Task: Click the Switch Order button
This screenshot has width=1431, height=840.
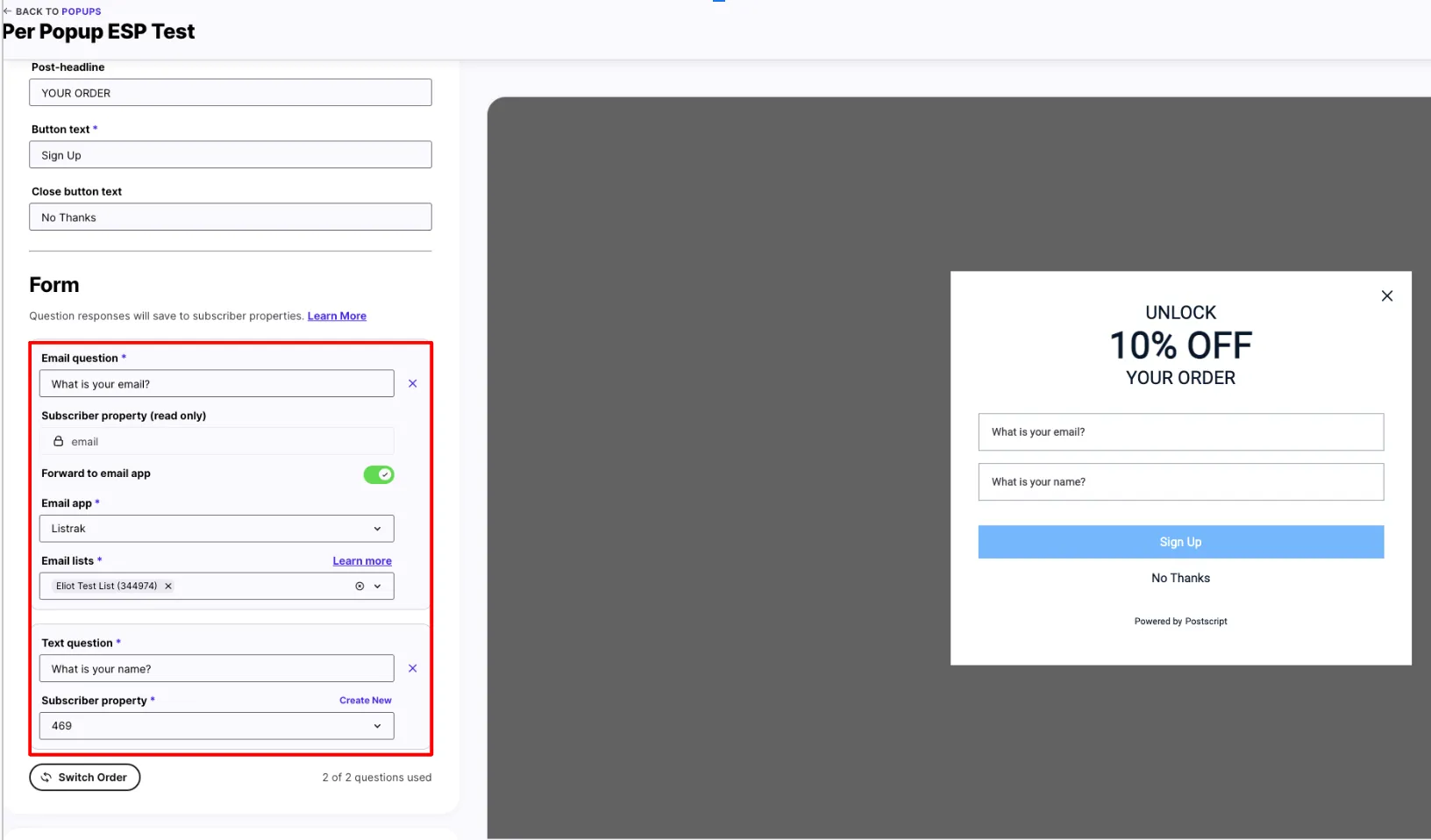Action: tap(84, 777)
